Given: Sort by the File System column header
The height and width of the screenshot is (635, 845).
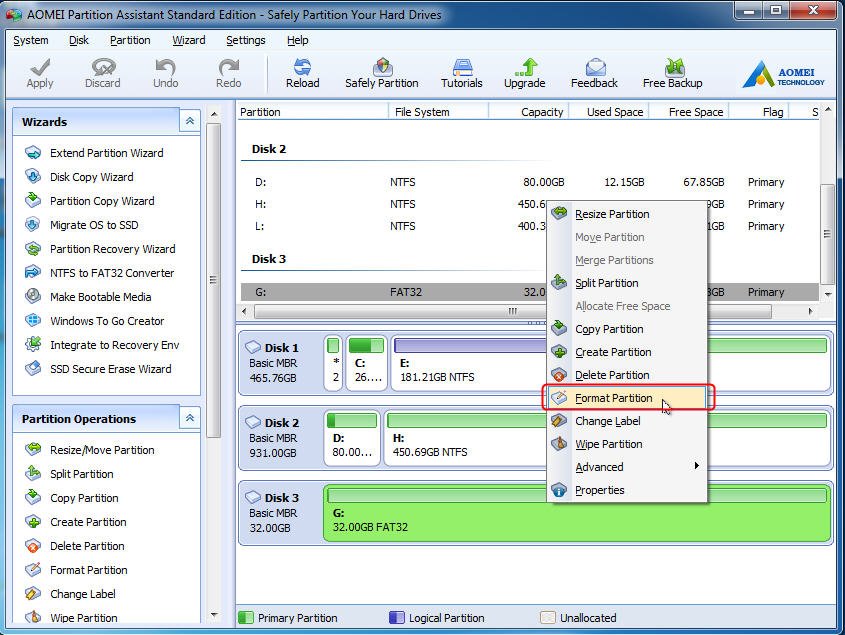Looking at the screenshot, I should point(438,112).
